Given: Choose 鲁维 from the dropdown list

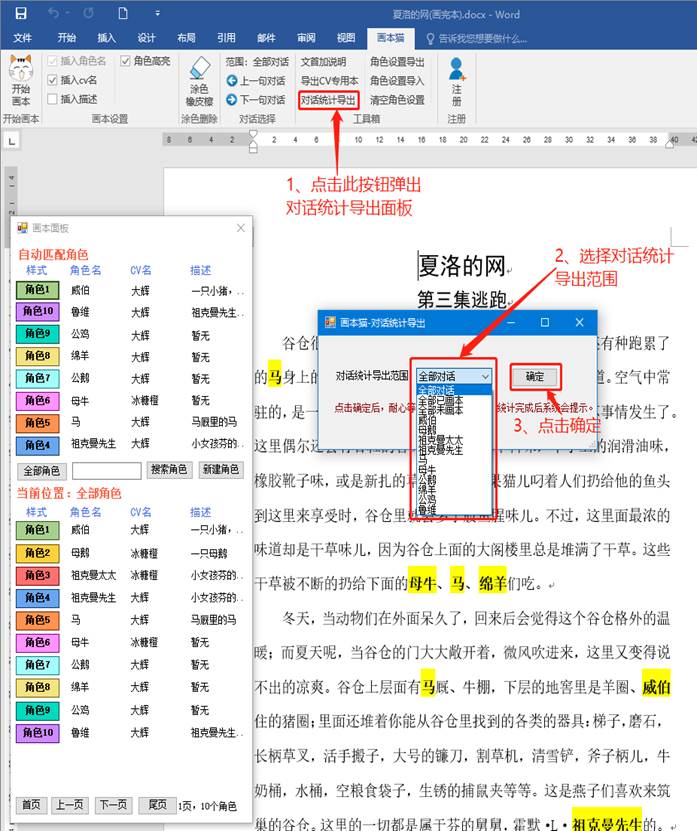Looking at the screenshot, I should coord(454,510).
